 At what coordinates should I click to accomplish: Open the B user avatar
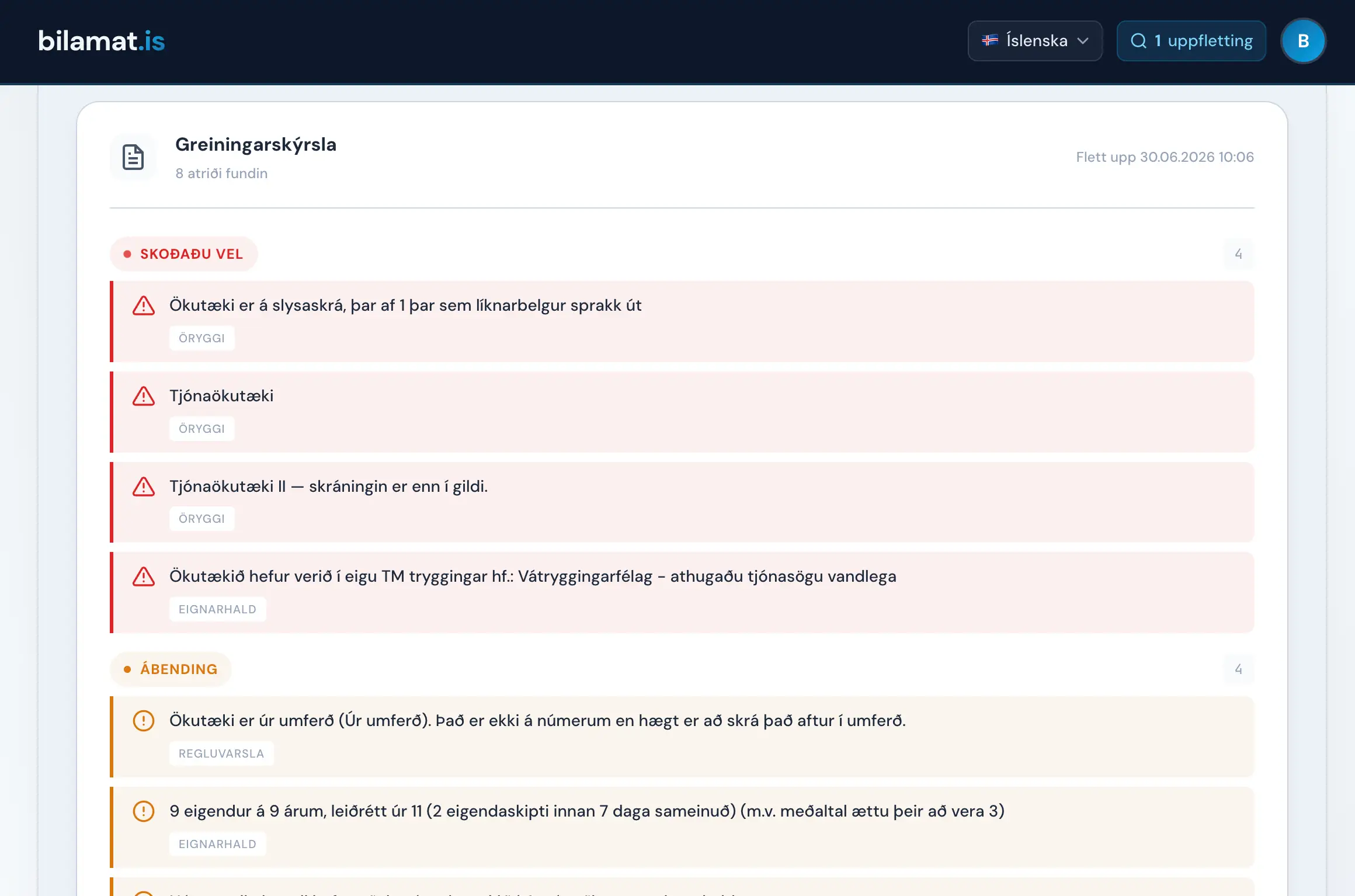[x=1303, y=41]
